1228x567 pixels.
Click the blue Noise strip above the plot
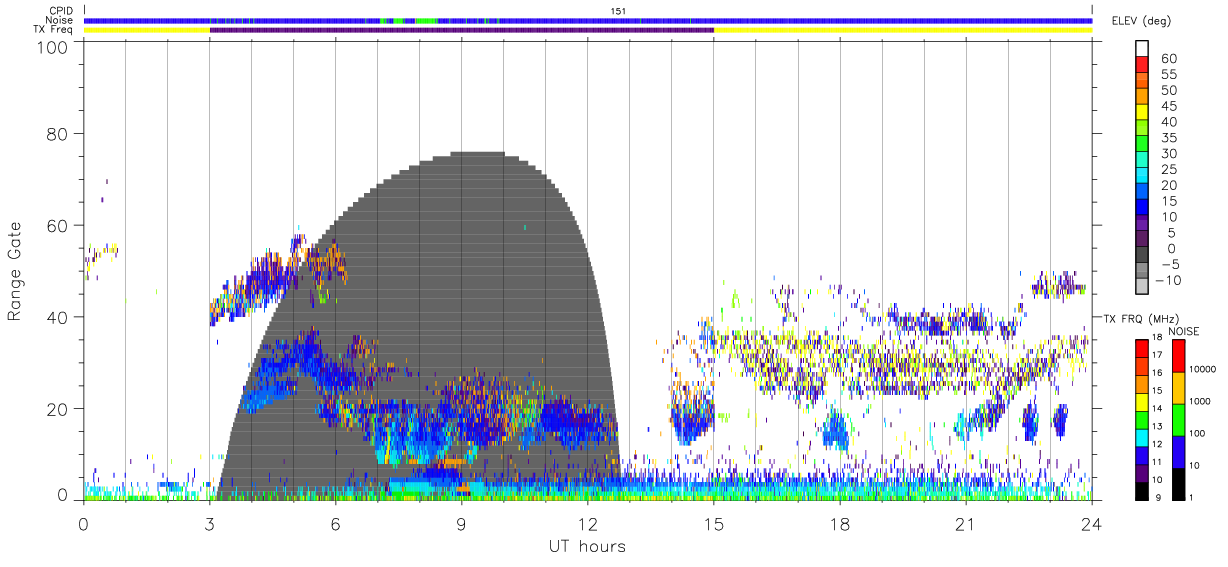tap(588, 20)
